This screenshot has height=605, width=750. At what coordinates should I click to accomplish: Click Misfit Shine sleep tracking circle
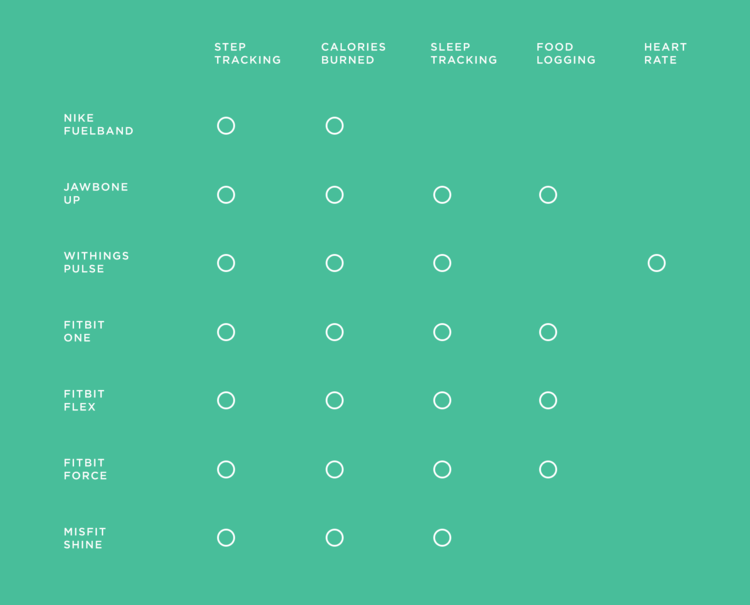tap(442, 538)
